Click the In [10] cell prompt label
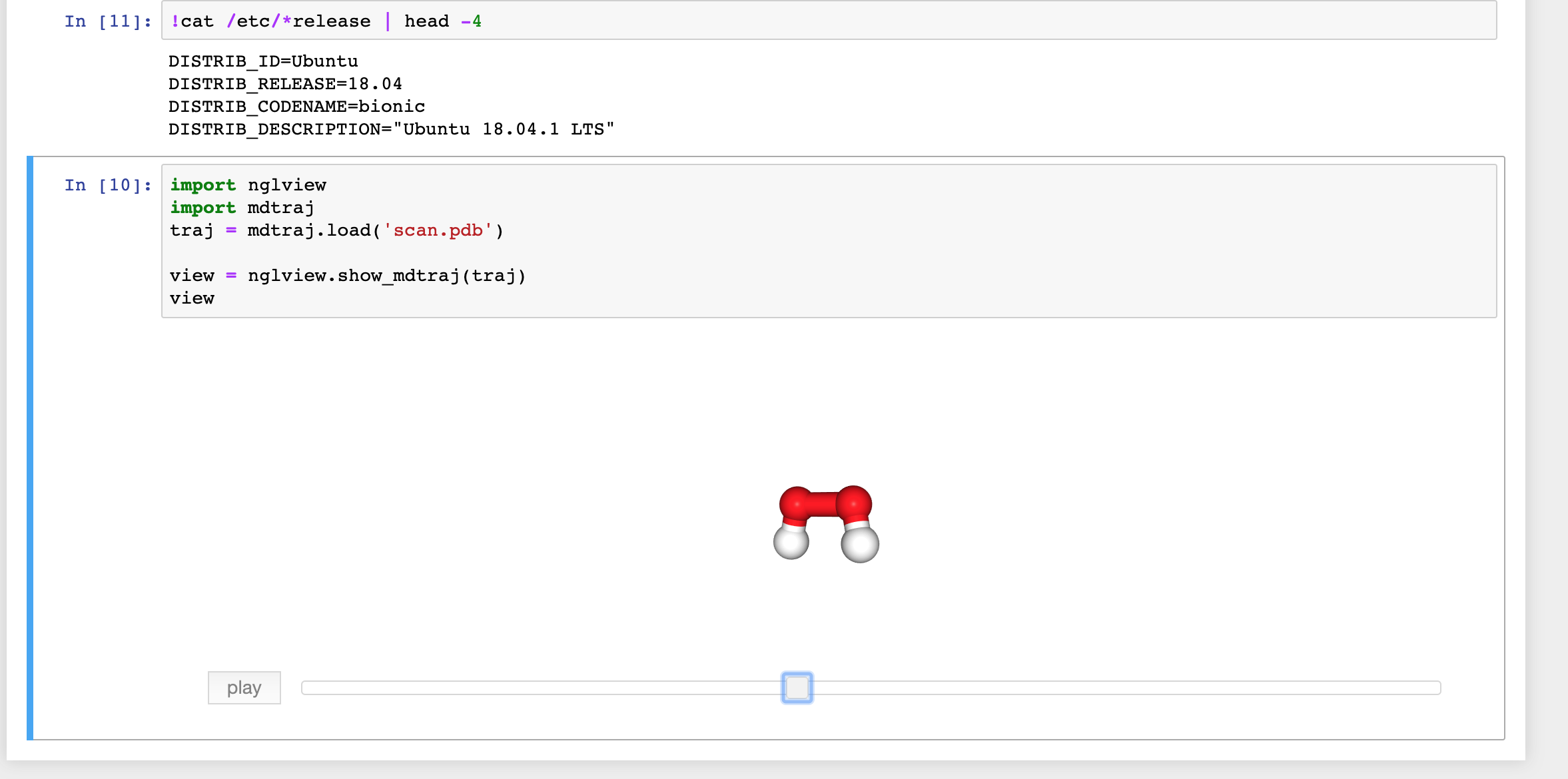 [107, 185]
